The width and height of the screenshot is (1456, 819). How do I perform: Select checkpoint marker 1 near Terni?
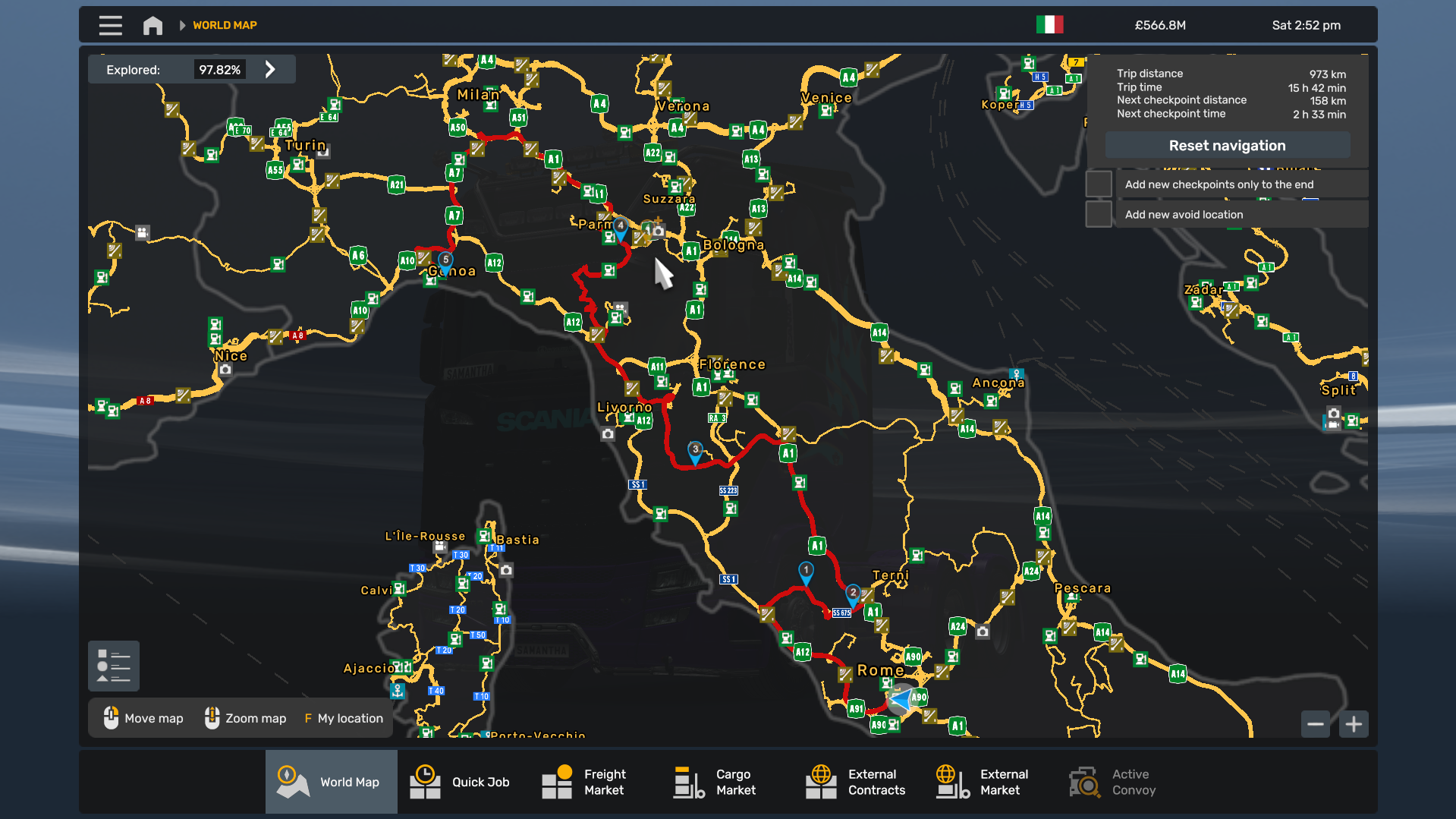point(806,572)
